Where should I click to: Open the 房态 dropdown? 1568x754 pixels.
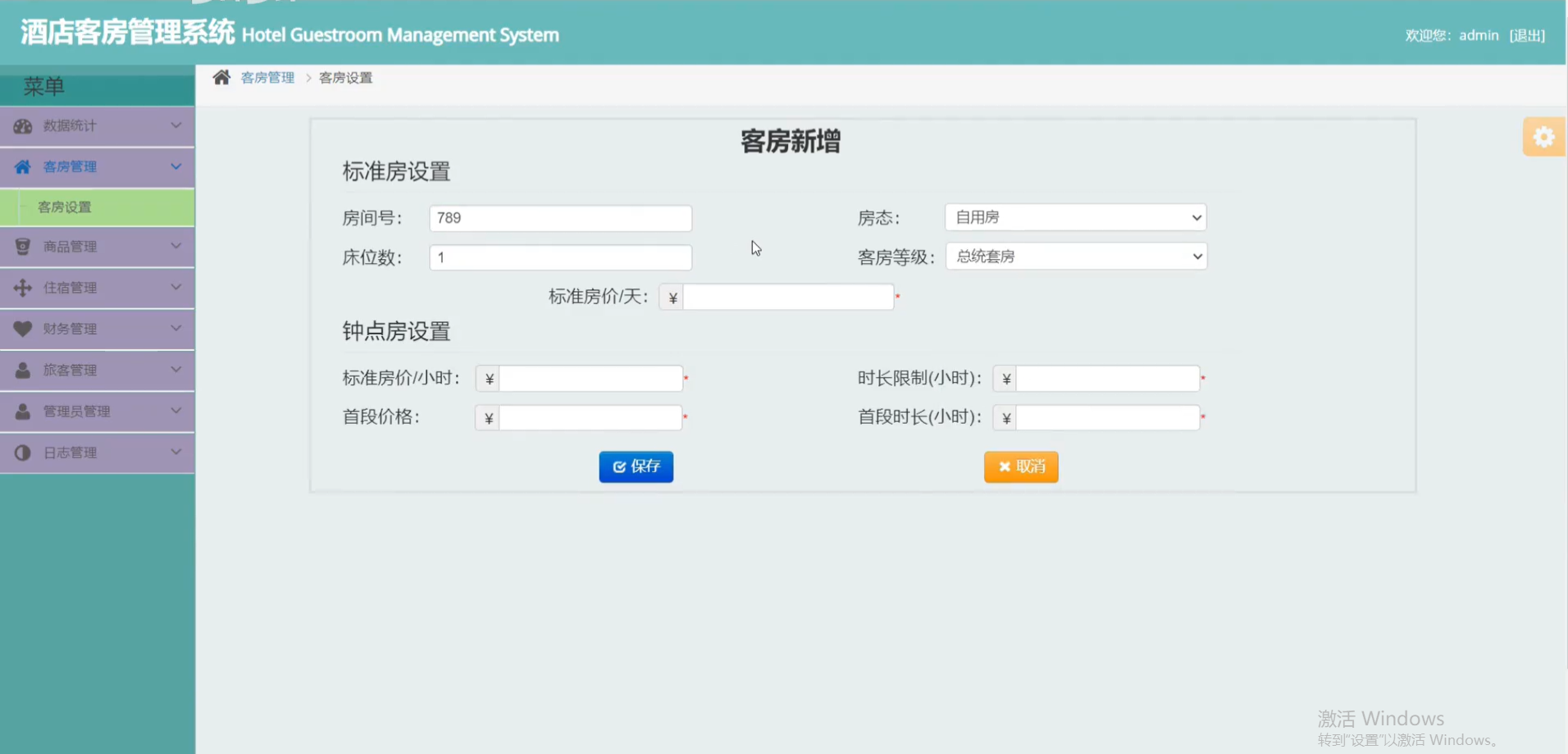(x=1076, y=217)
